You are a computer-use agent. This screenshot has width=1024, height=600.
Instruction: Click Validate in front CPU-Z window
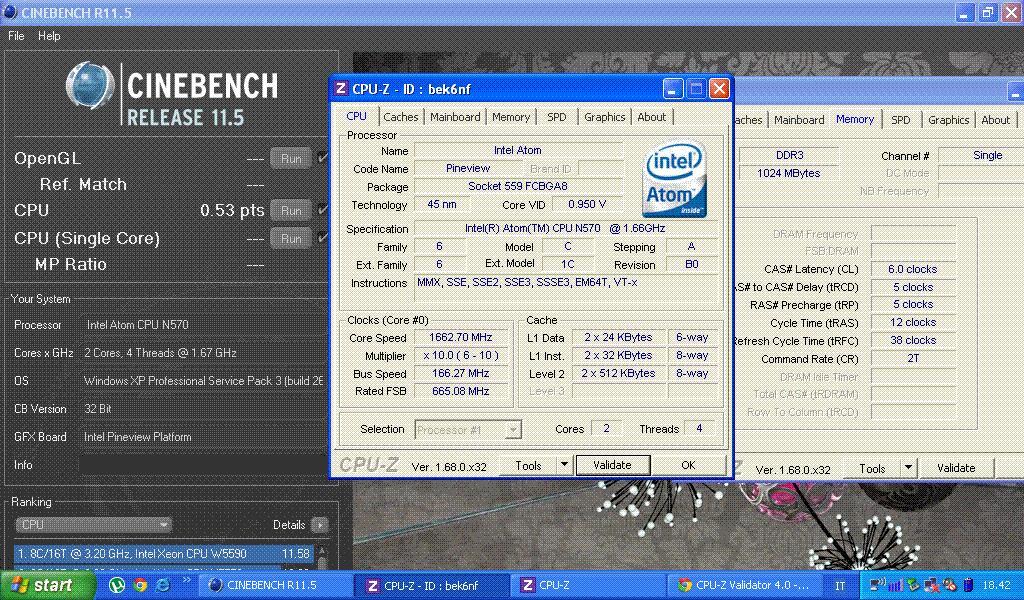[x=612, y=465]
